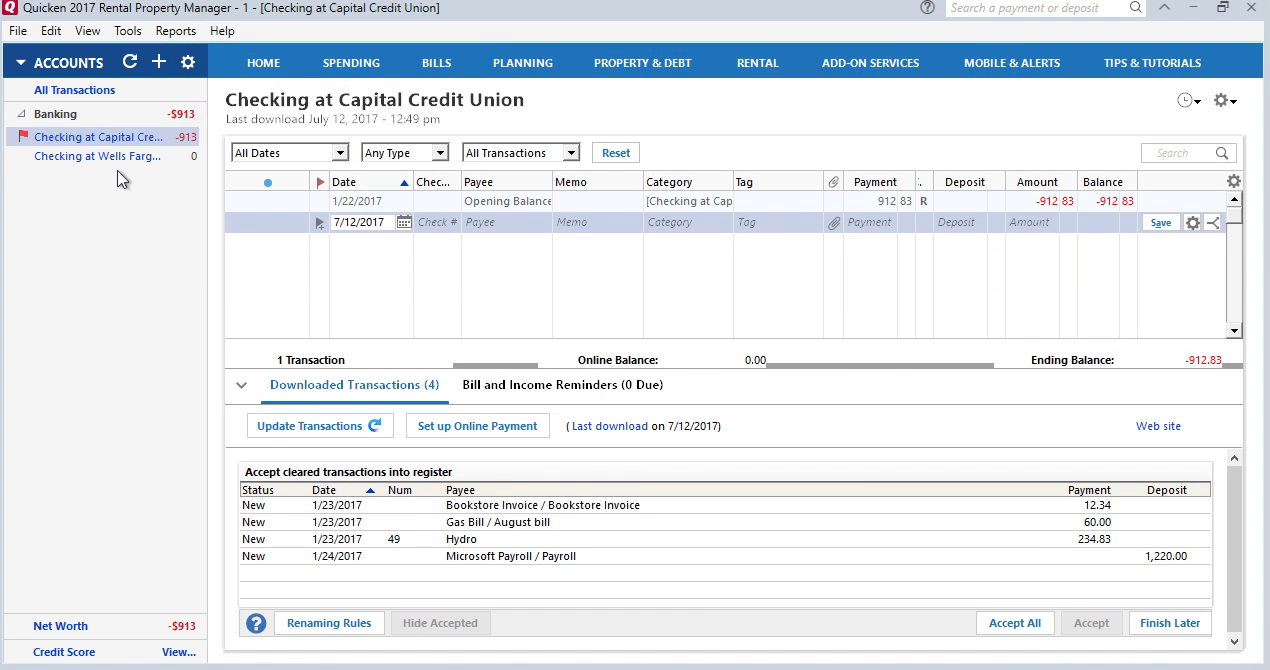Click the register scrollbar down arrow
1270x670 pixels.
click(1234, 331)
